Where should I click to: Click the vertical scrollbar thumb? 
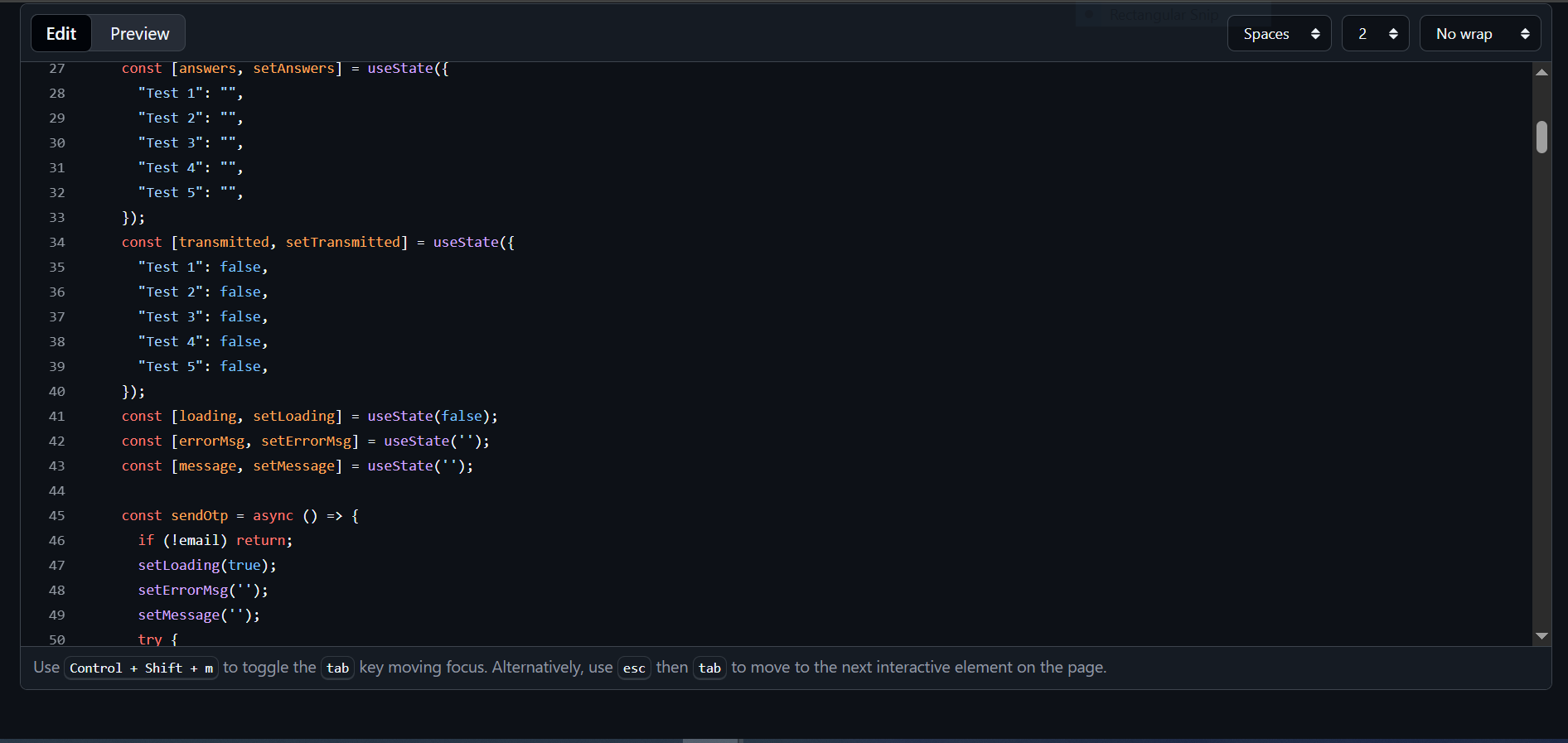coord(1541,137)
